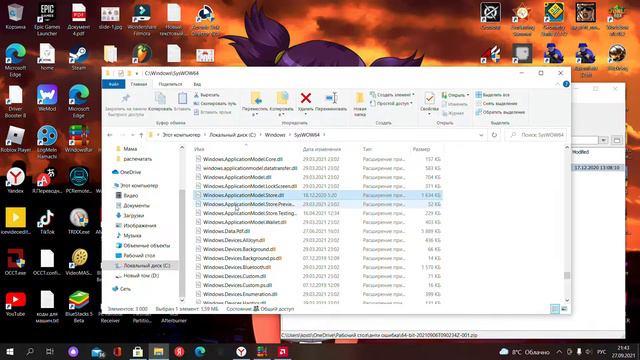Select OneDrive in navigation pane

[x=127, y=172]
